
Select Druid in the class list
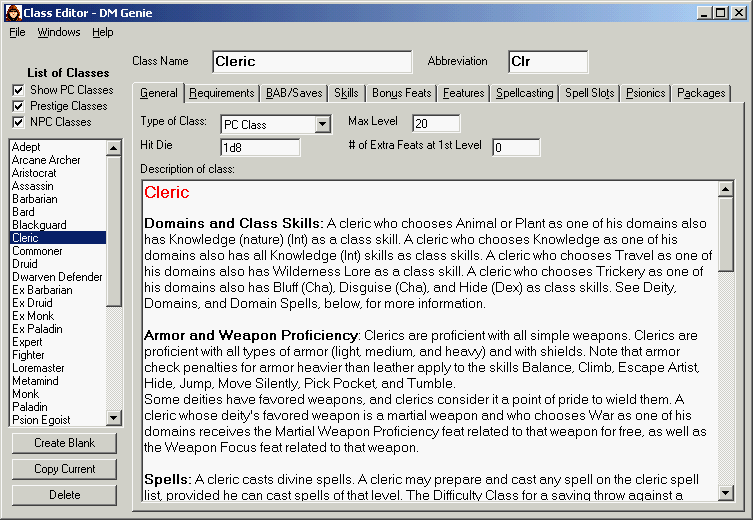tap(58, 264)
